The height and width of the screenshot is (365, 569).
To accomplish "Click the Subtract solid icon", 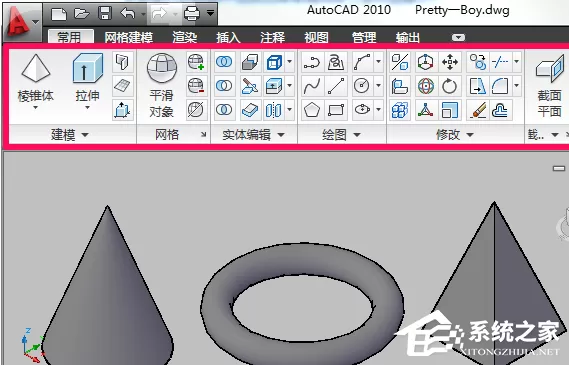I will (x=224, y=86).
